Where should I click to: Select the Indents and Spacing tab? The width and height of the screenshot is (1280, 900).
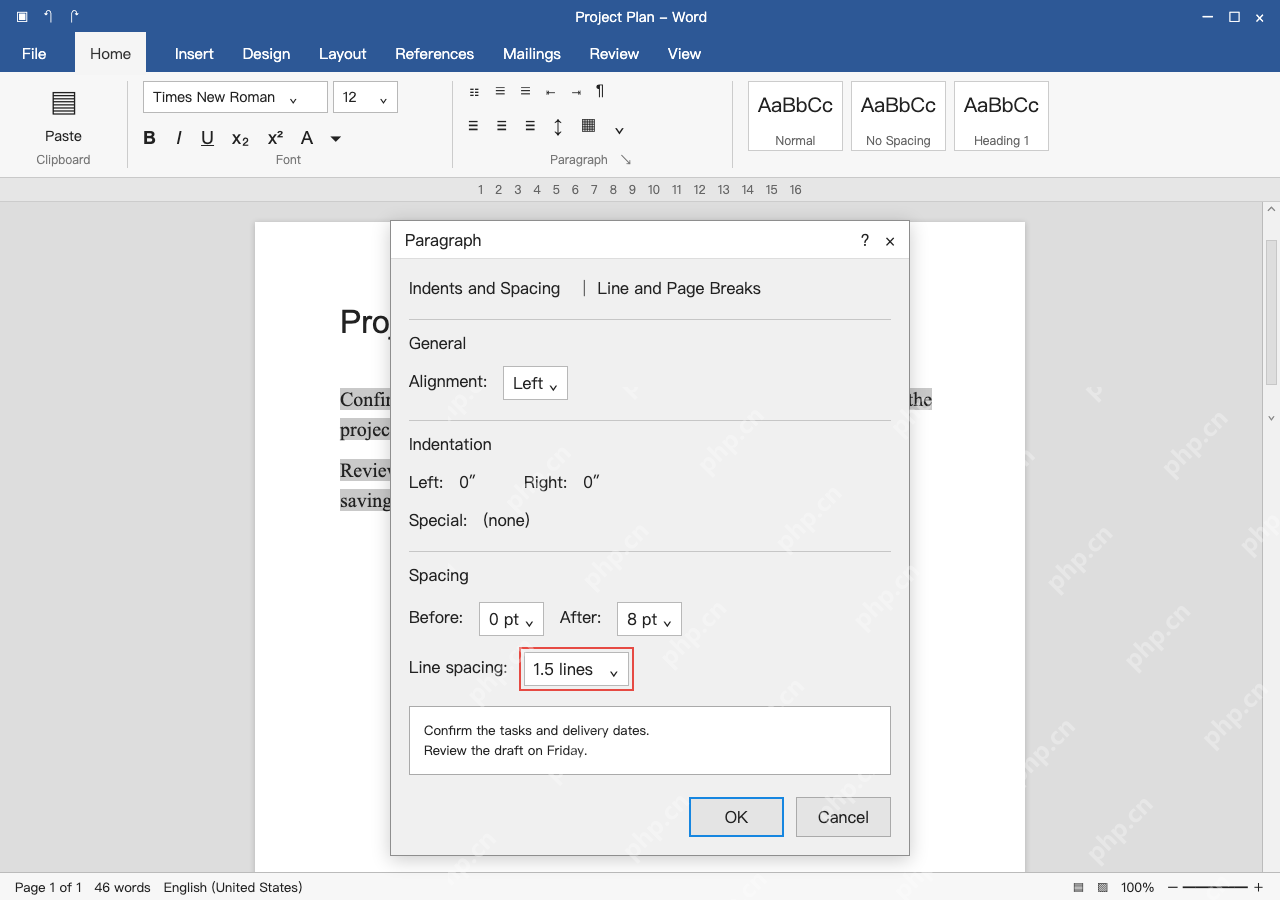[484, 288]
